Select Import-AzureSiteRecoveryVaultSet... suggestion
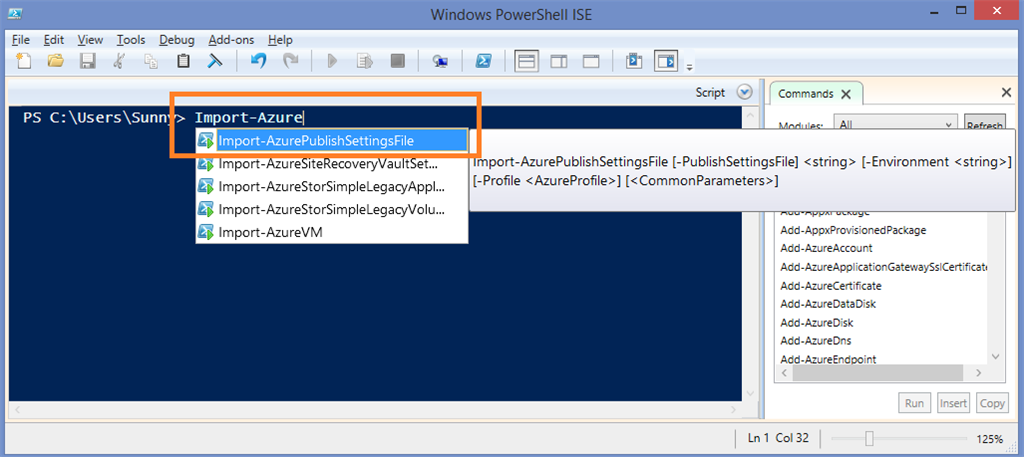This screenshot has width=1024, height=457. [x=332, y=163]
